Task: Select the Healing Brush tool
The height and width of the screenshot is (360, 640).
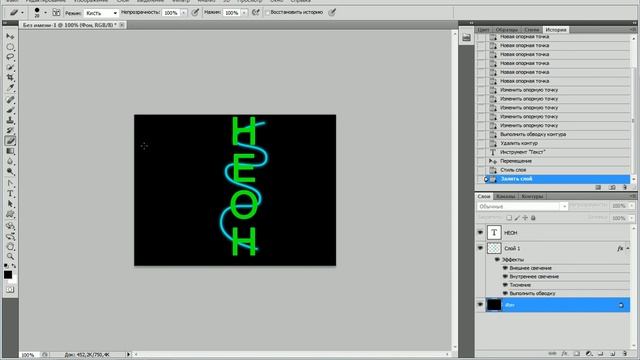Action: pyautogui.click(x=10, y=100)
